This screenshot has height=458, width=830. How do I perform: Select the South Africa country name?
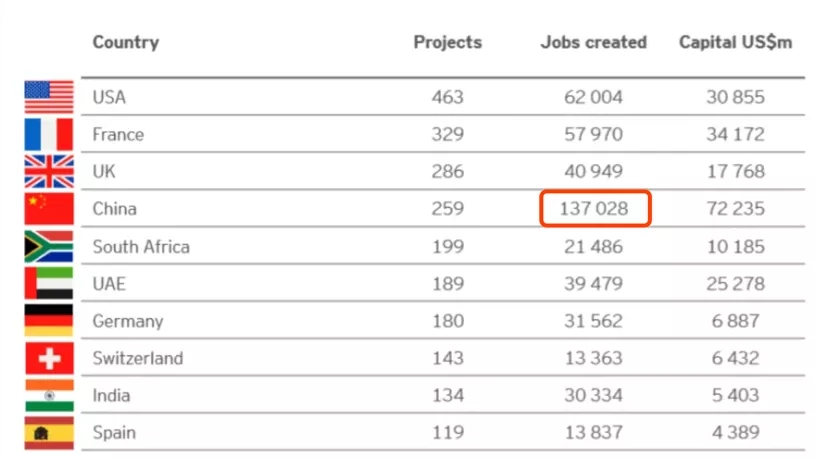tap(141, 246)
